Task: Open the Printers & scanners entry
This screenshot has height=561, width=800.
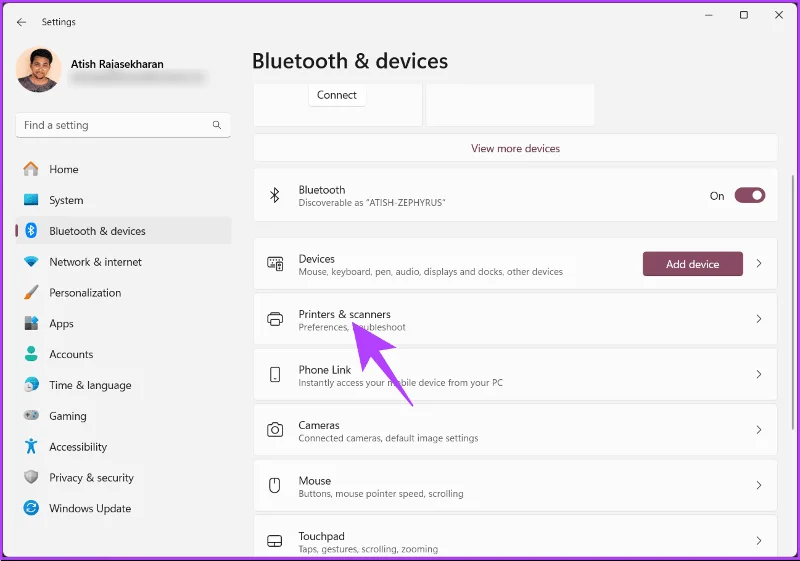Action: pos(515,319)
